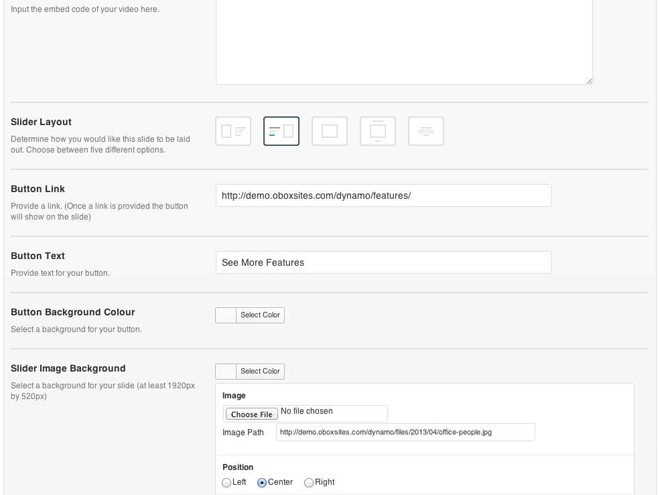
Task: Grab the embed code textarea resize handle
Action: (589, 81)
